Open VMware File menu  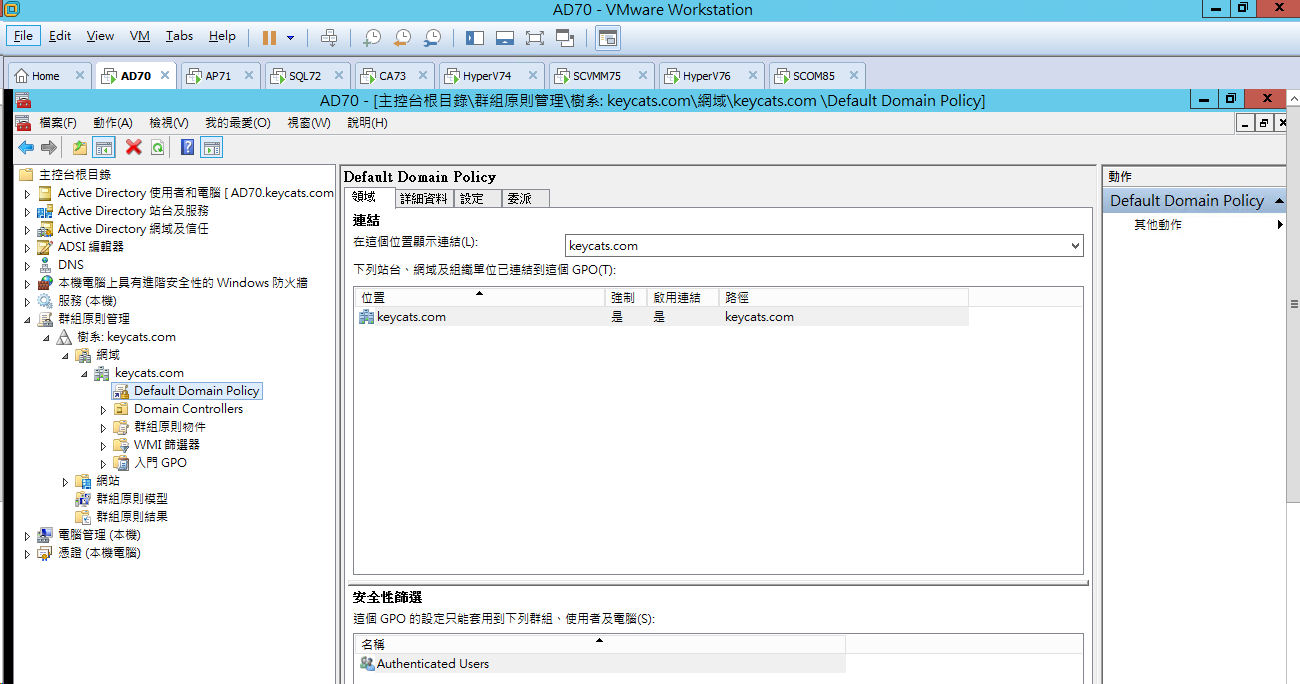[x=23, y=36]
